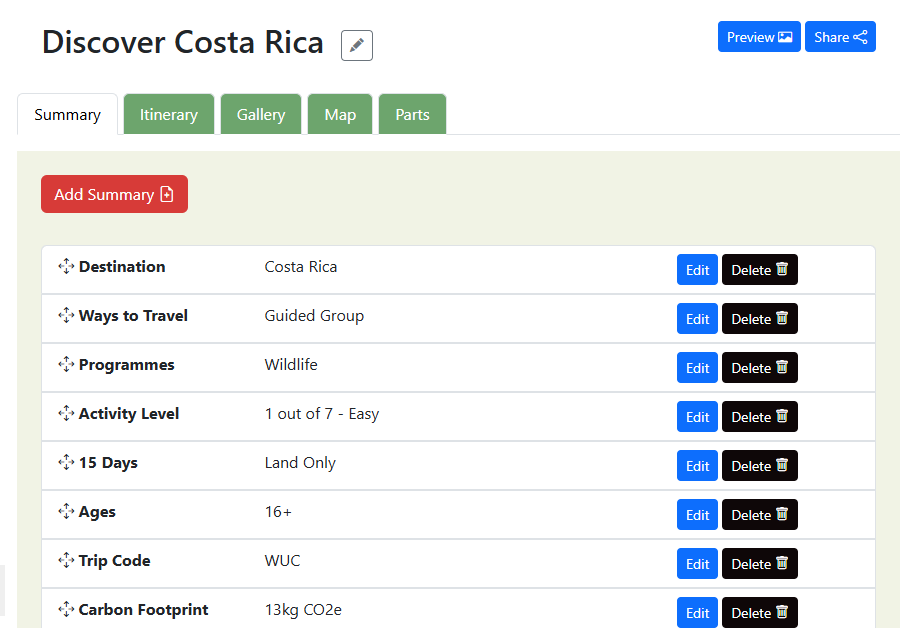Select the Map tab

pos(340,115)
